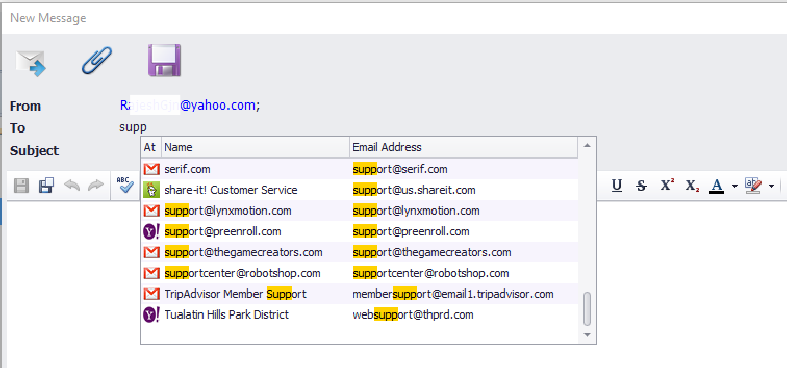The image size is (787, 368).
Task: Click Gmail icon beside support@lynxmotion.com row
Action: click(x=151, y=211)
